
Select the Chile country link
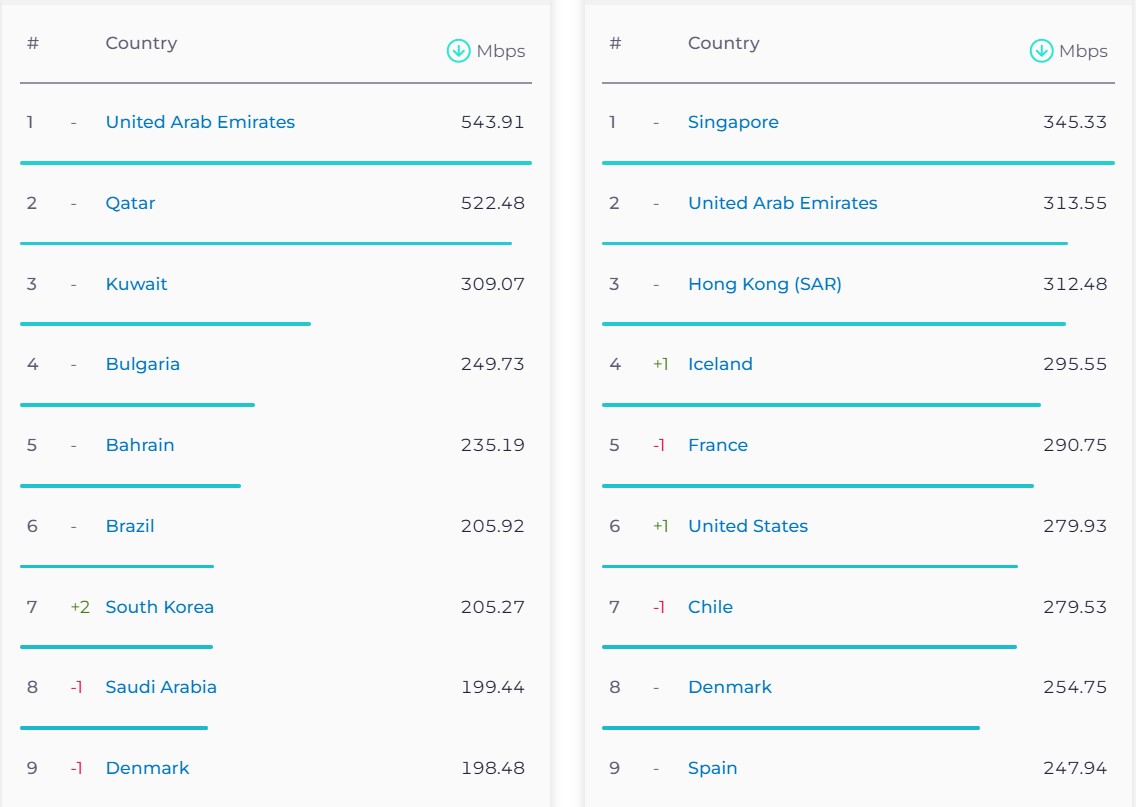(710, 607)
